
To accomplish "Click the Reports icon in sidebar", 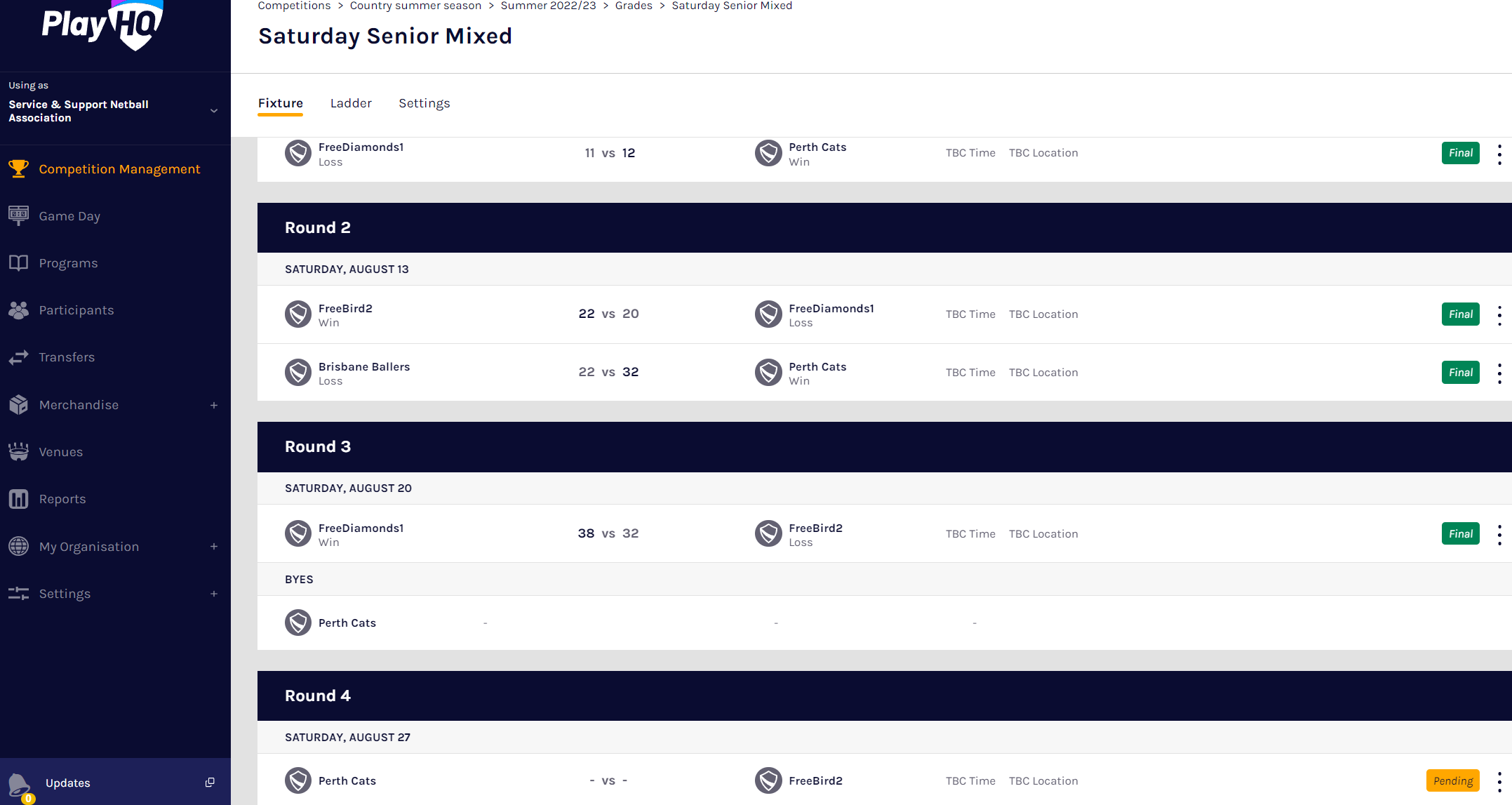I will (18, 498).
